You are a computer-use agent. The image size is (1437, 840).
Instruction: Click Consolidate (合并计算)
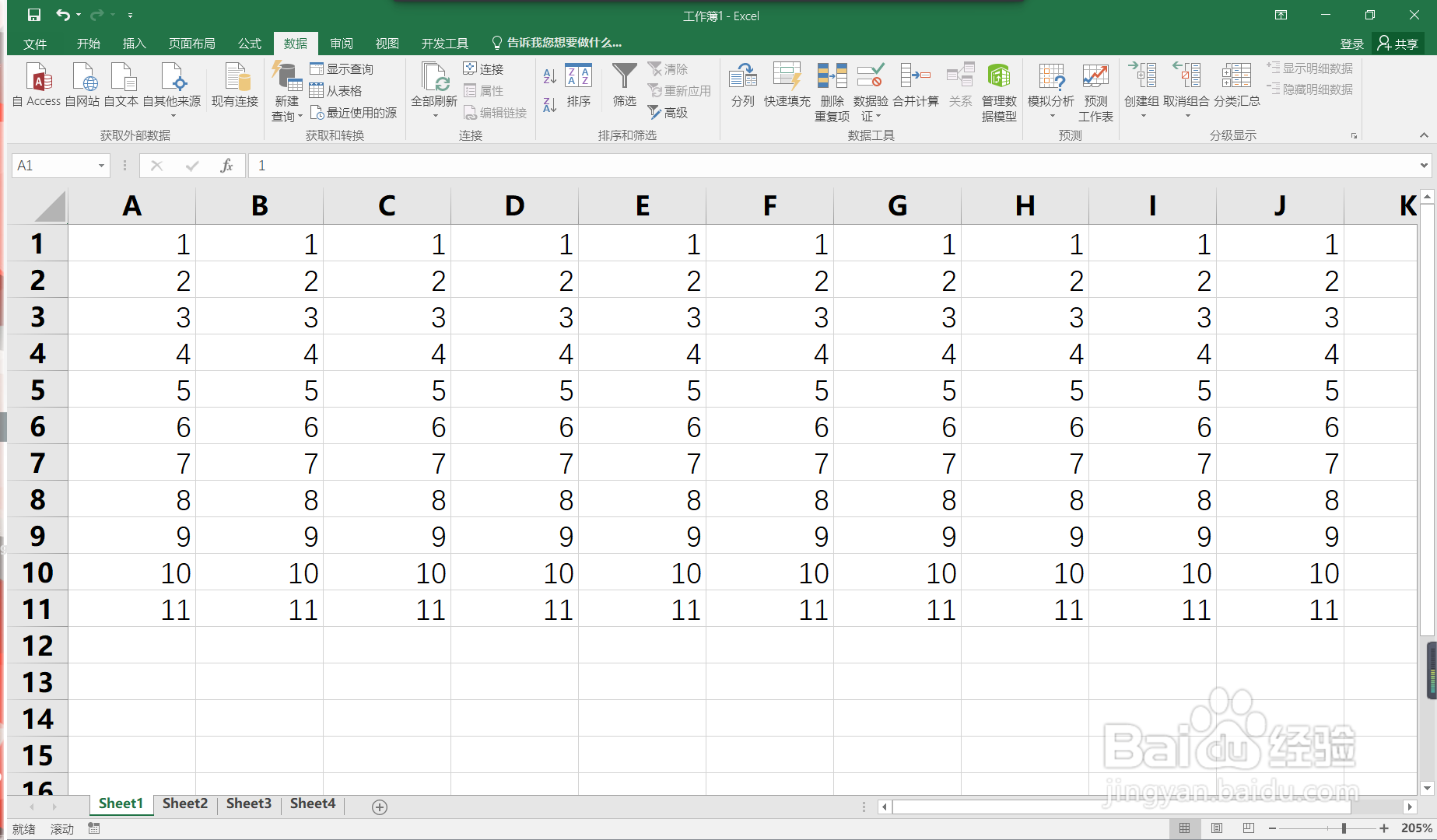pyautogui.click(x=916, y=84)
